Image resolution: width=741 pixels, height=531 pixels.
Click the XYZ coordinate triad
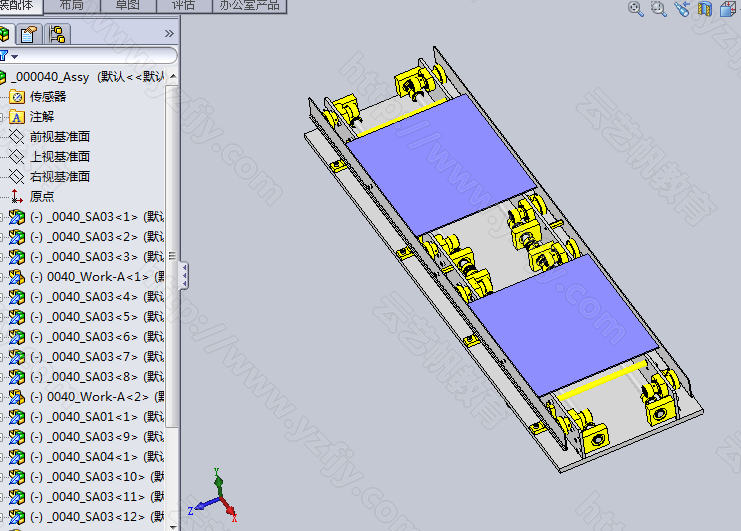[x=213, y=496]
